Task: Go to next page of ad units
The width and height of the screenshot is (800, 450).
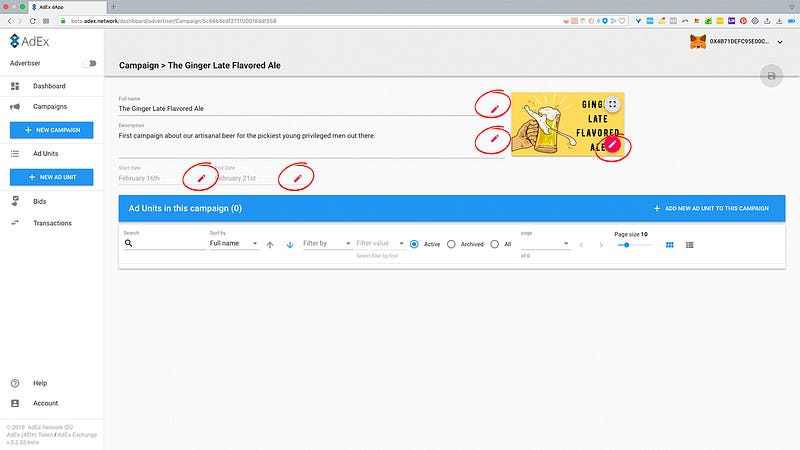Action: [x=601, y=245]
